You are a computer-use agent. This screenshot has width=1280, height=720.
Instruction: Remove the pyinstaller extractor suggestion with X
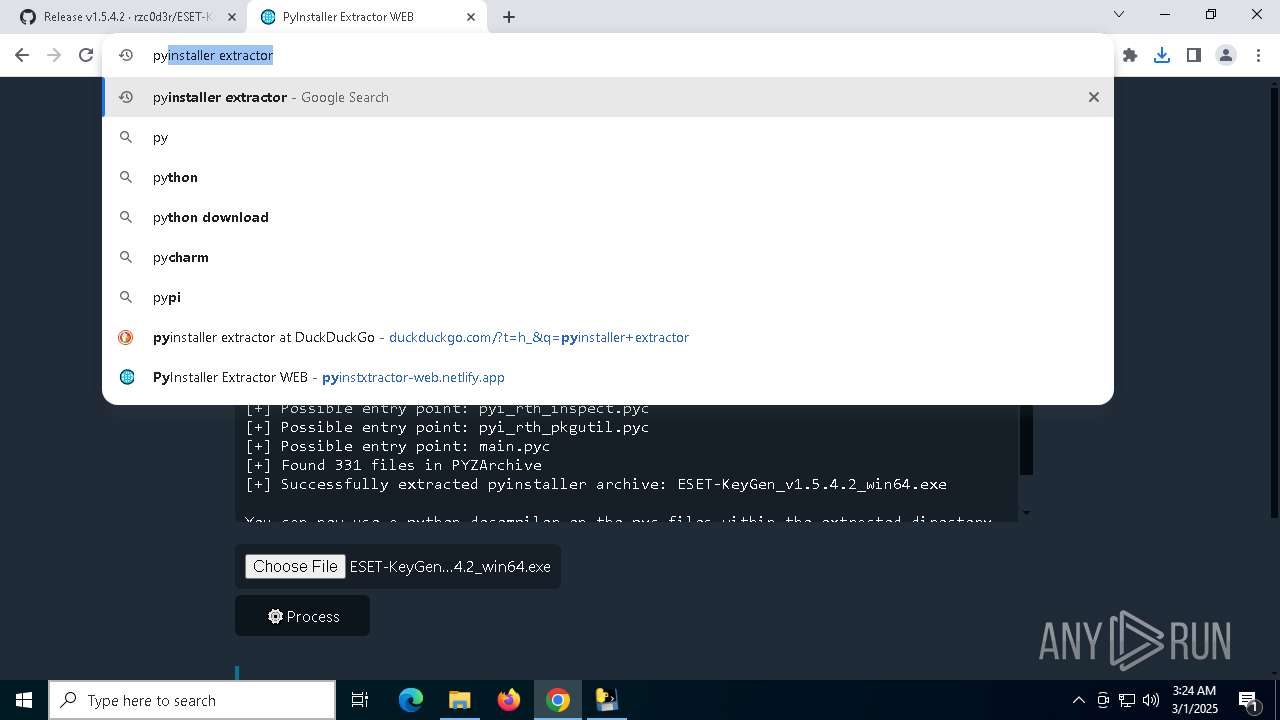point(1094,97)
